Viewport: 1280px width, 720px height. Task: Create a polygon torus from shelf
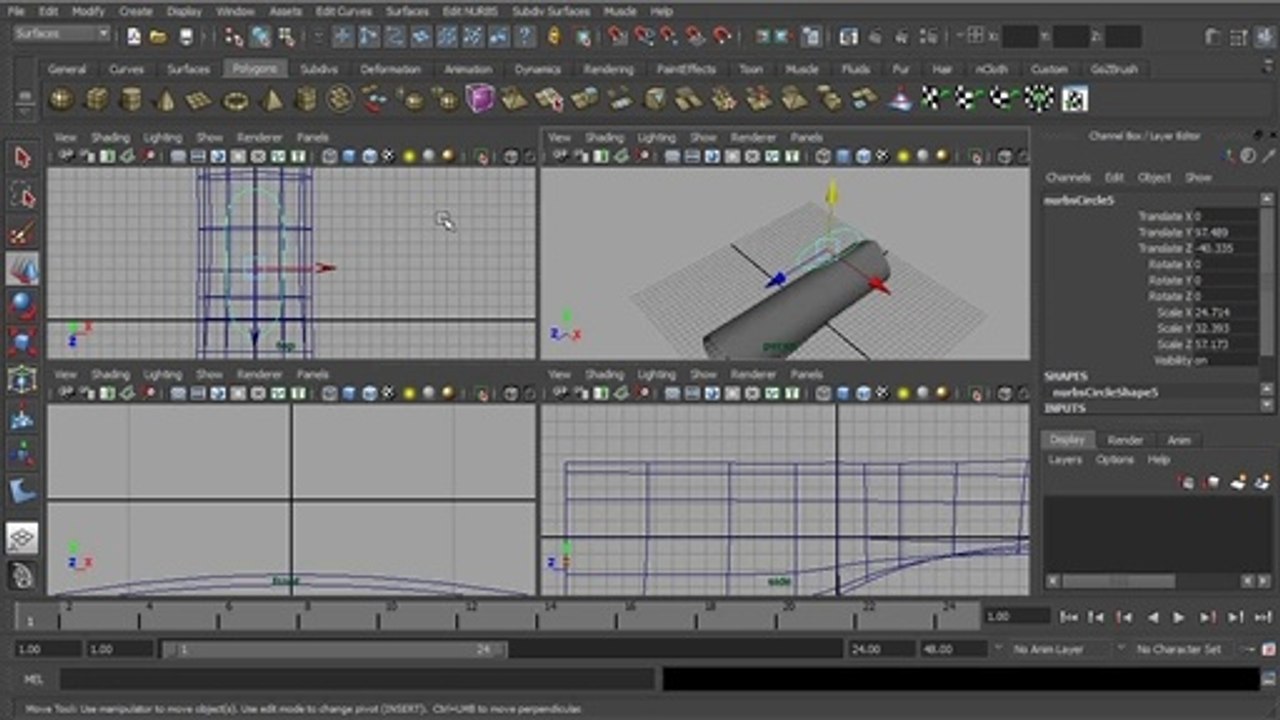click(236, 99)
